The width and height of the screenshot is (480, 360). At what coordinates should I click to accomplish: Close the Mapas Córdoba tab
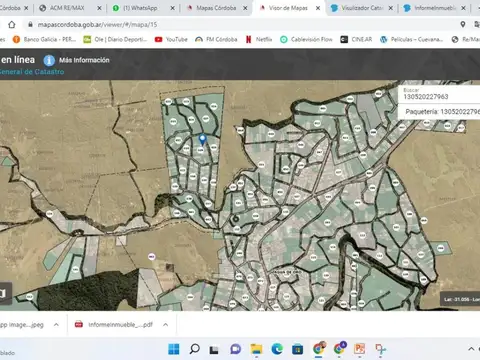245,8
